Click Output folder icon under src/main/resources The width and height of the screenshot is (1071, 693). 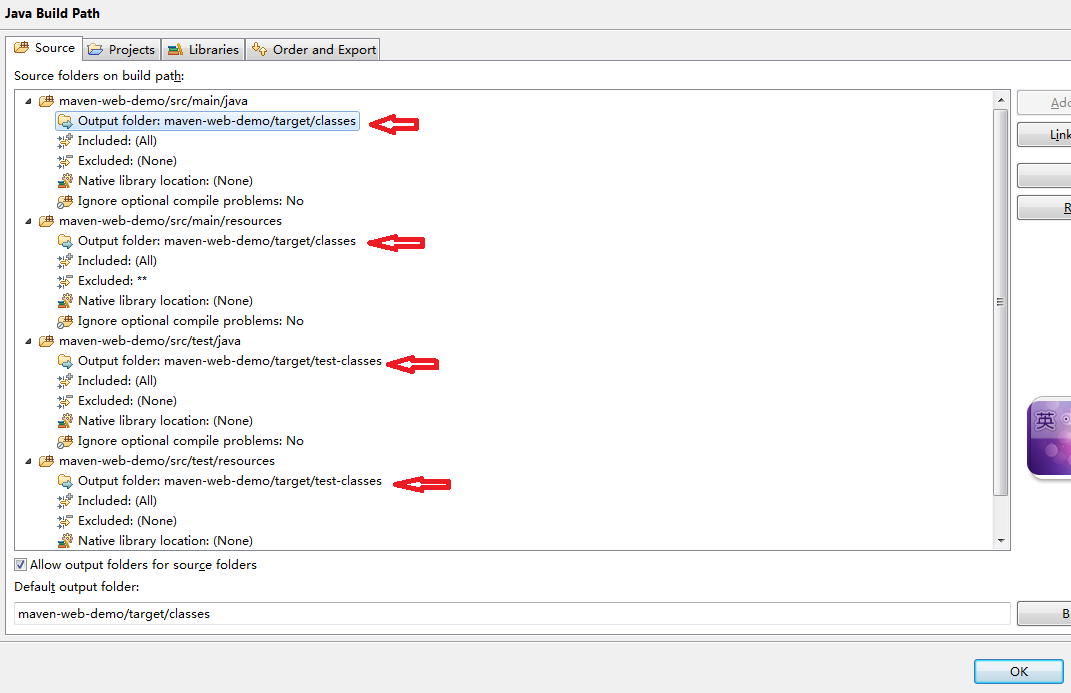tap(65, 241)
